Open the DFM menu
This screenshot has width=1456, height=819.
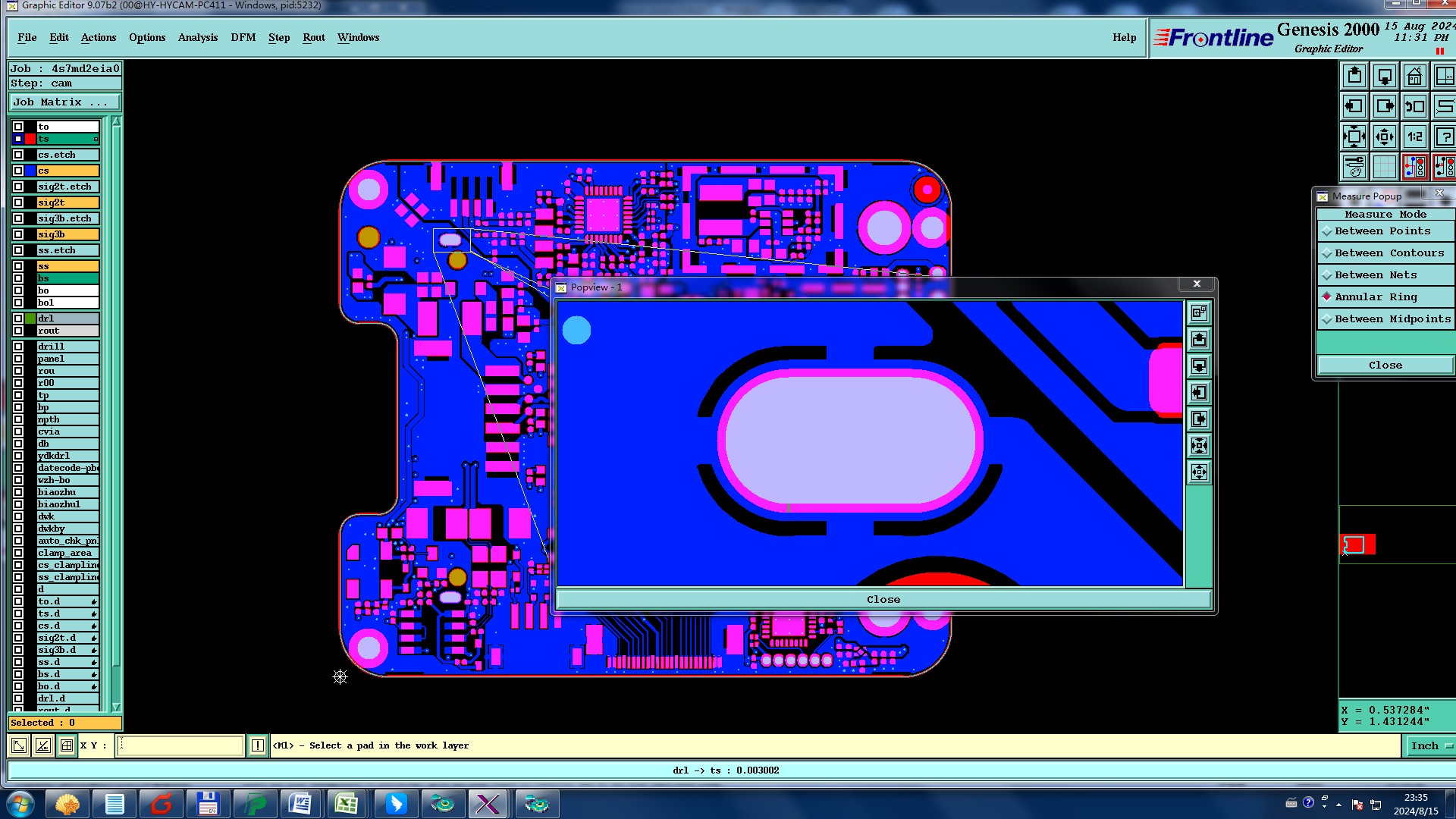pyautogui.click(x=243, y=37)
